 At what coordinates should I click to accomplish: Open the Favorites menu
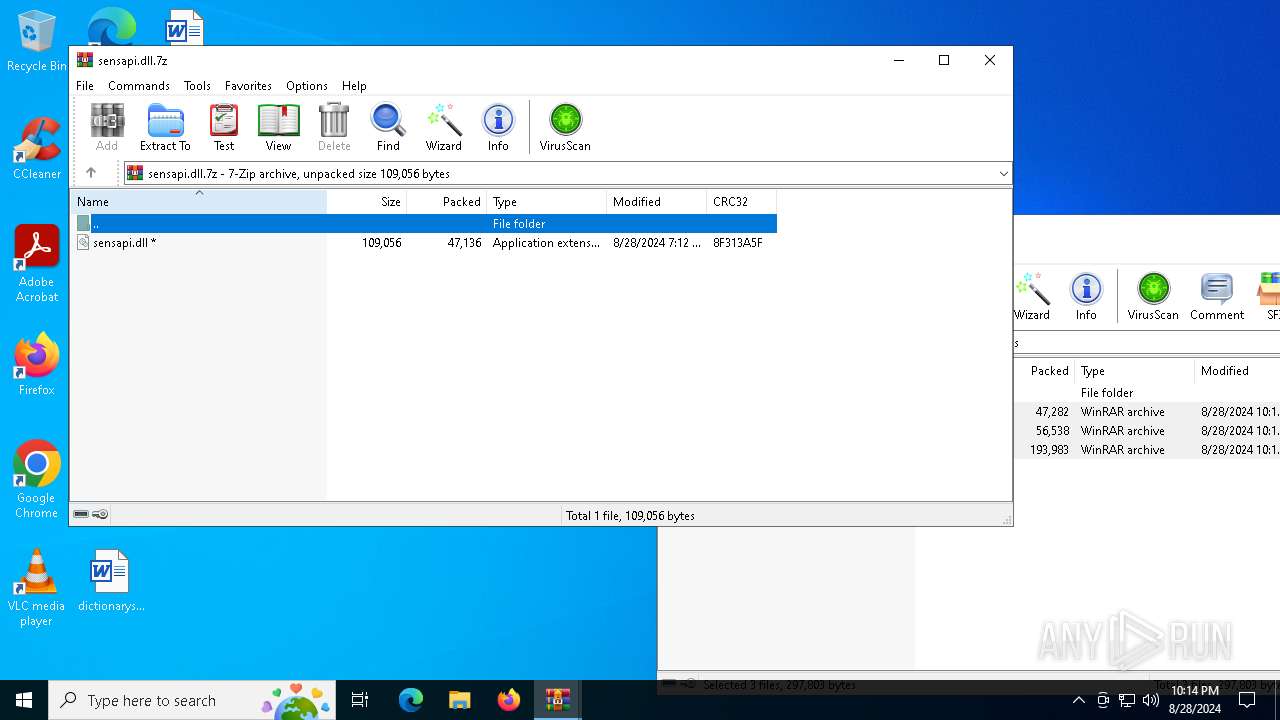click(248, 86)
